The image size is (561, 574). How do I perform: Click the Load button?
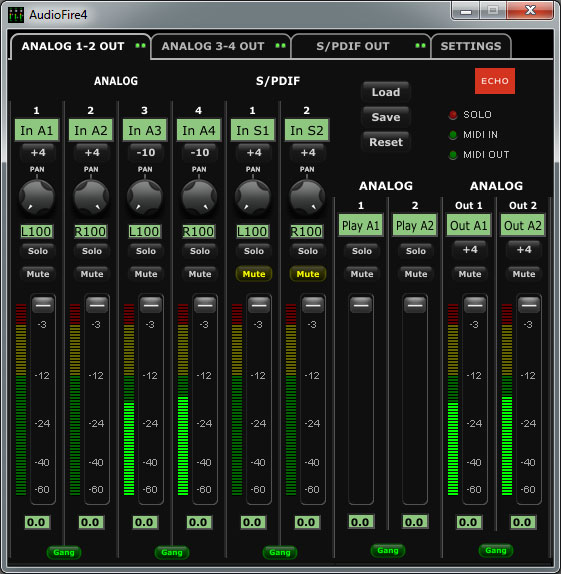click(x=386, y=92)
